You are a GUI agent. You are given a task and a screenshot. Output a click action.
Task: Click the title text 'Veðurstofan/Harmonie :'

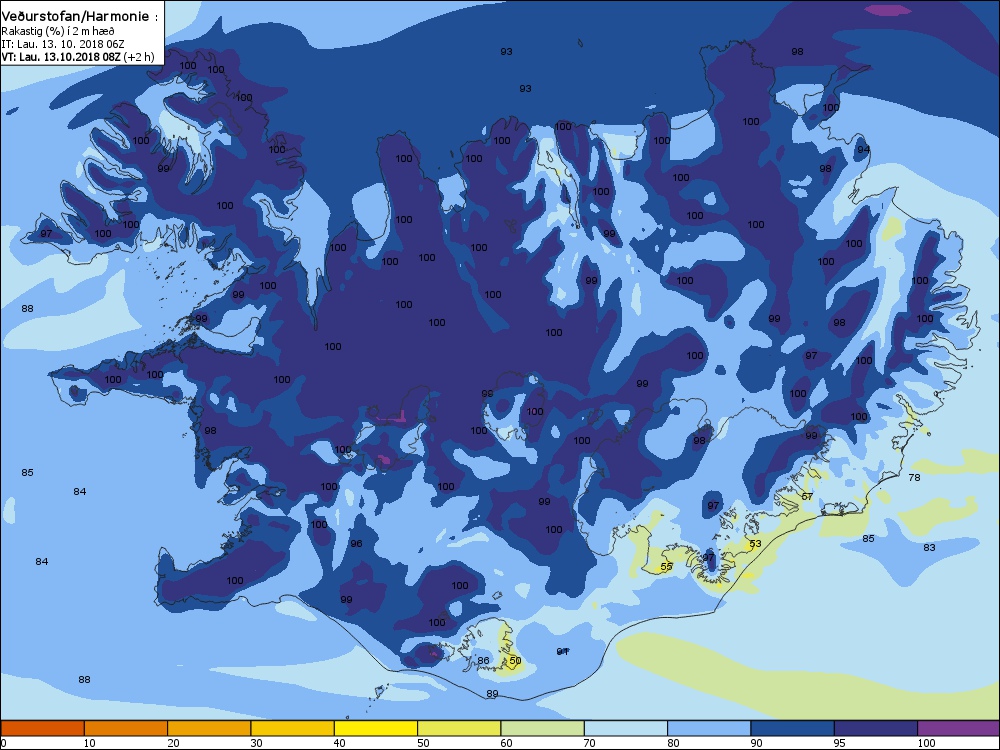[x=80, y=17]
